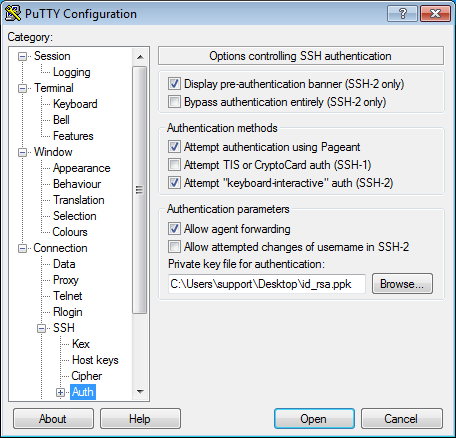Collapse the Connection tree node
The image size is (456, 438).
[22, 248]
